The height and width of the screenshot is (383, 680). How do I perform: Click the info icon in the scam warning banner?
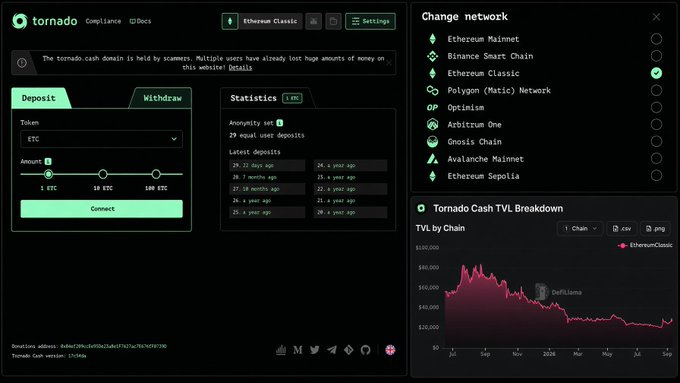[x=22, y=63]
